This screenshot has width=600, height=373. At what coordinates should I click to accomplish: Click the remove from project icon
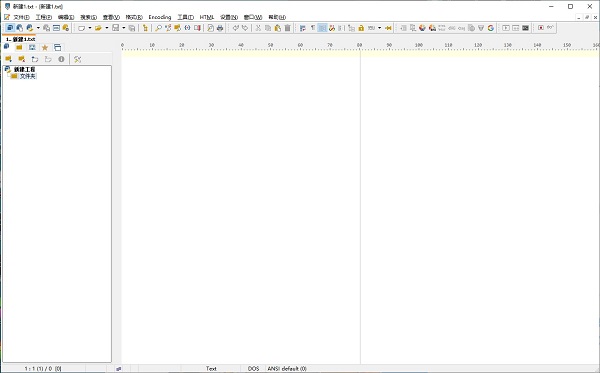point(22,59)
